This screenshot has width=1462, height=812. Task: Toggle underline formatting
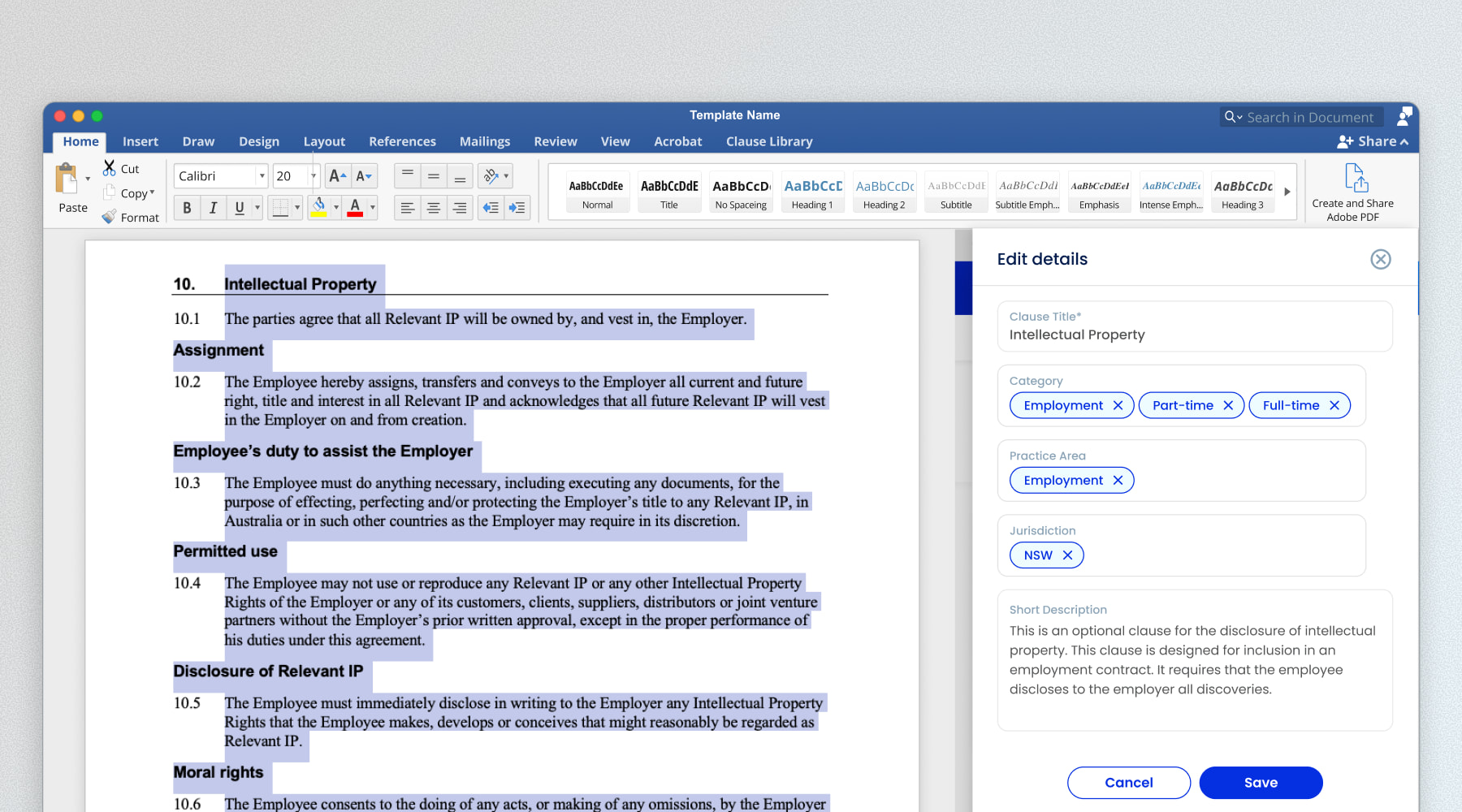point(240,208)
